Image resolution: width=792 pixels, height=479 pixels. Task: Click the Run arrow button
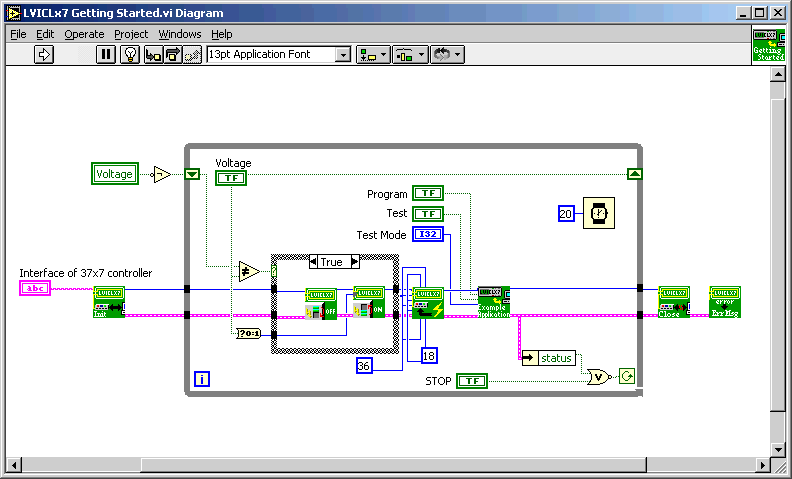(44, 54)
